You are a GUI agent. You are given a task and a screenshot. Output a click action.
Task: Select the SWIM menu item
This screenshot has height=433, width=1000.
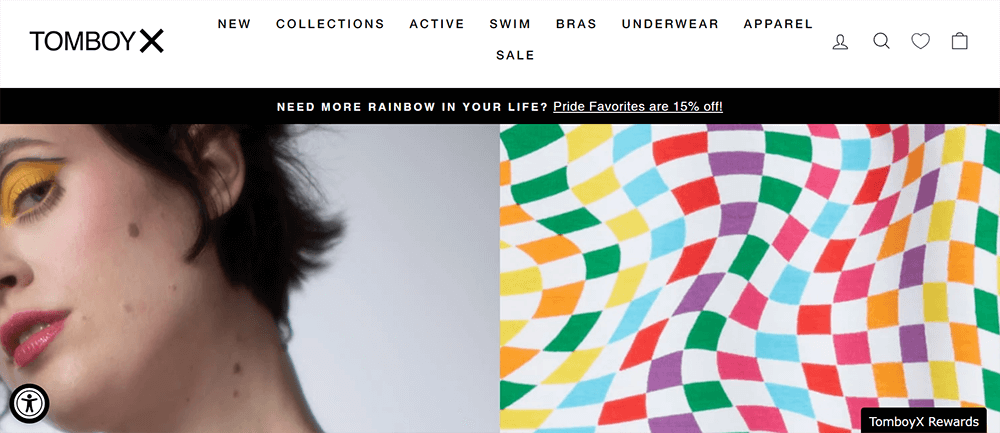[510, 24]
